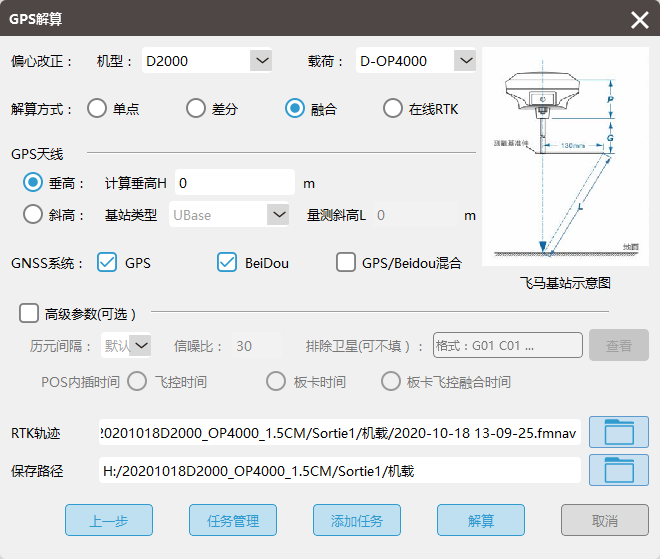Open 任务管理
This screenshot has width=660, height=559.
(x=233, y=520)
